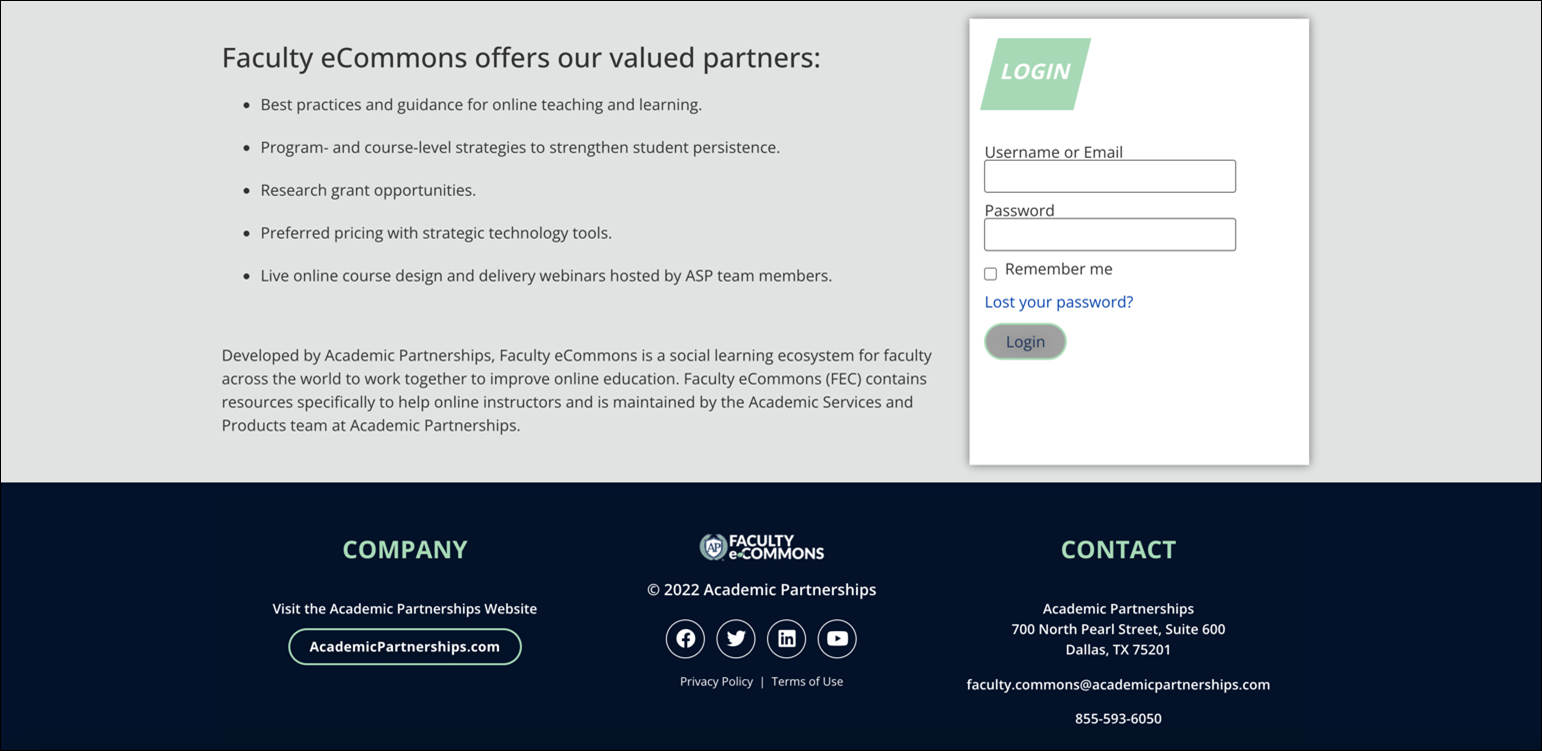Viewport: 1542px width, 751px height.
Task: Click the 700 North Pearl Street address
Action: 1118,630
